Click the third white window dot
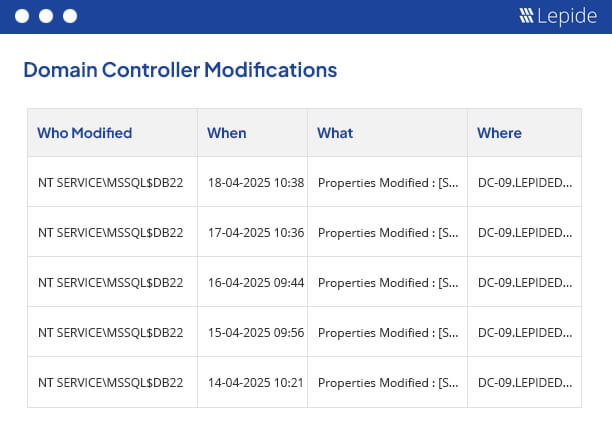Image resolution: width=612 pixels, height=430 pixels. [70, 16]
